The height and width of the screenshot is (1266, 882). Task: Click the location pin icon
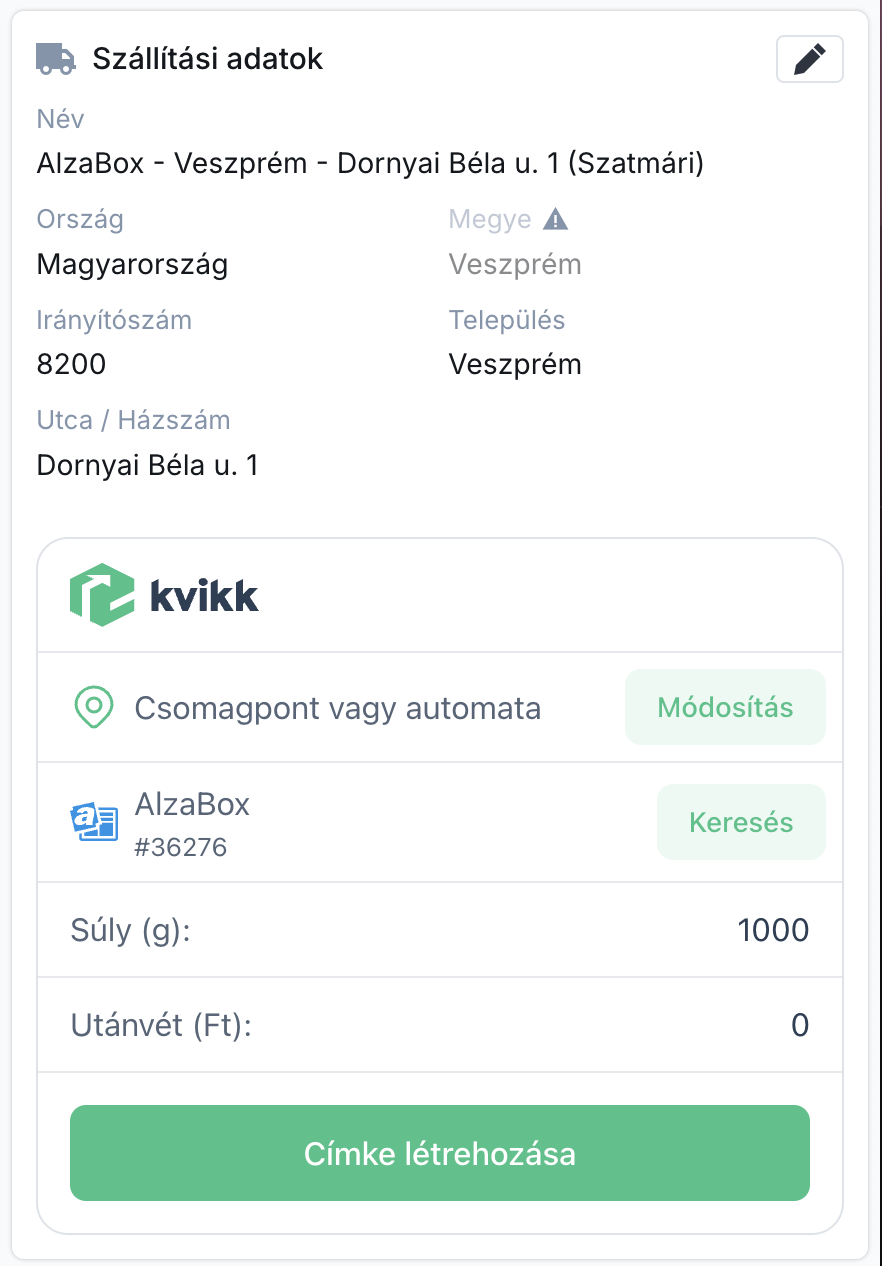point(93,708)
